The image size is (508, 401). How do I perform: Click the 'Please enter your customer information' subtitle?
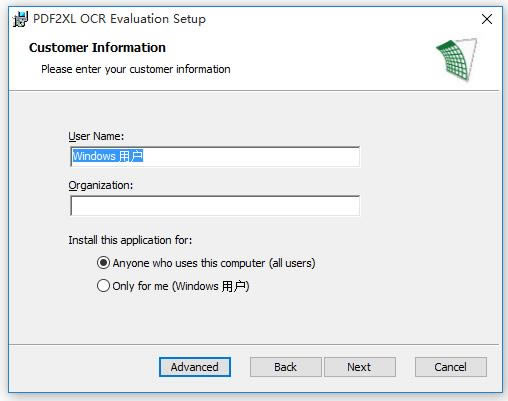pyautogui.click(x=136, y=69)
